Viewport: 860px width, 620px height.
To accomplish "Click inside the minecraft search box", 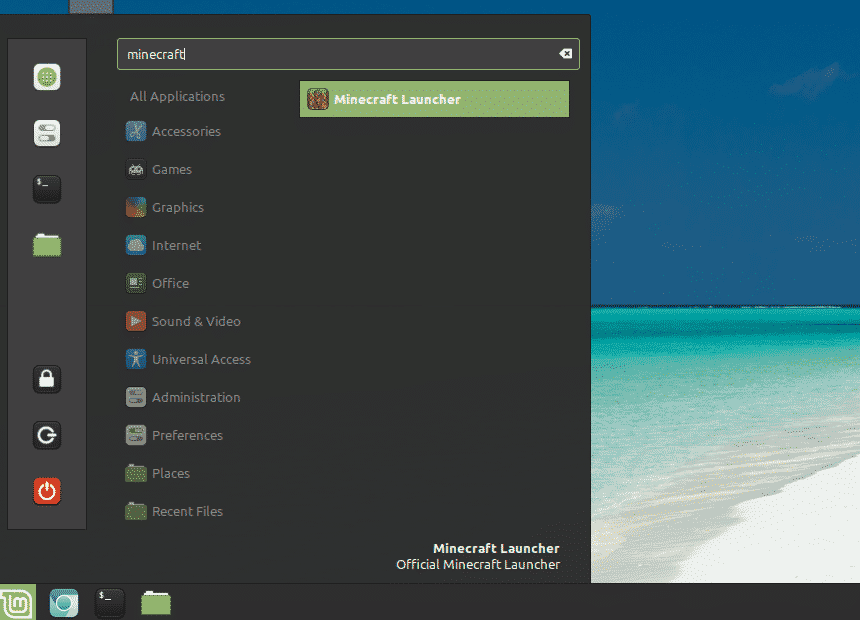I will [340, 54].
